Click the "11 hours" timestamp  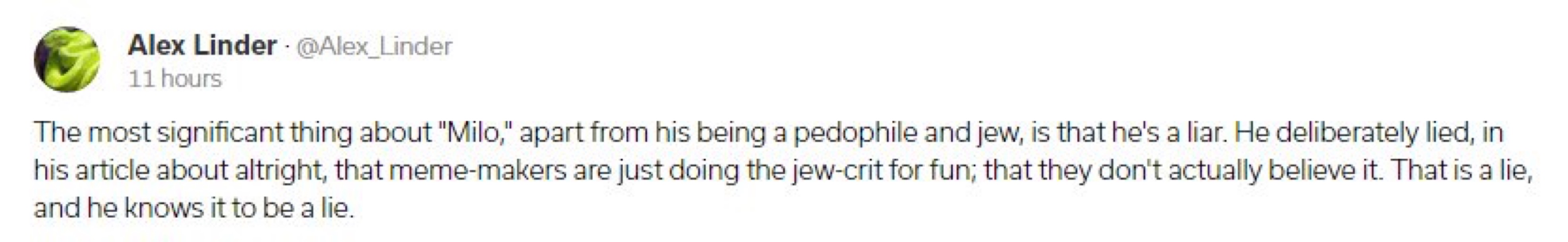click(175, 79)
